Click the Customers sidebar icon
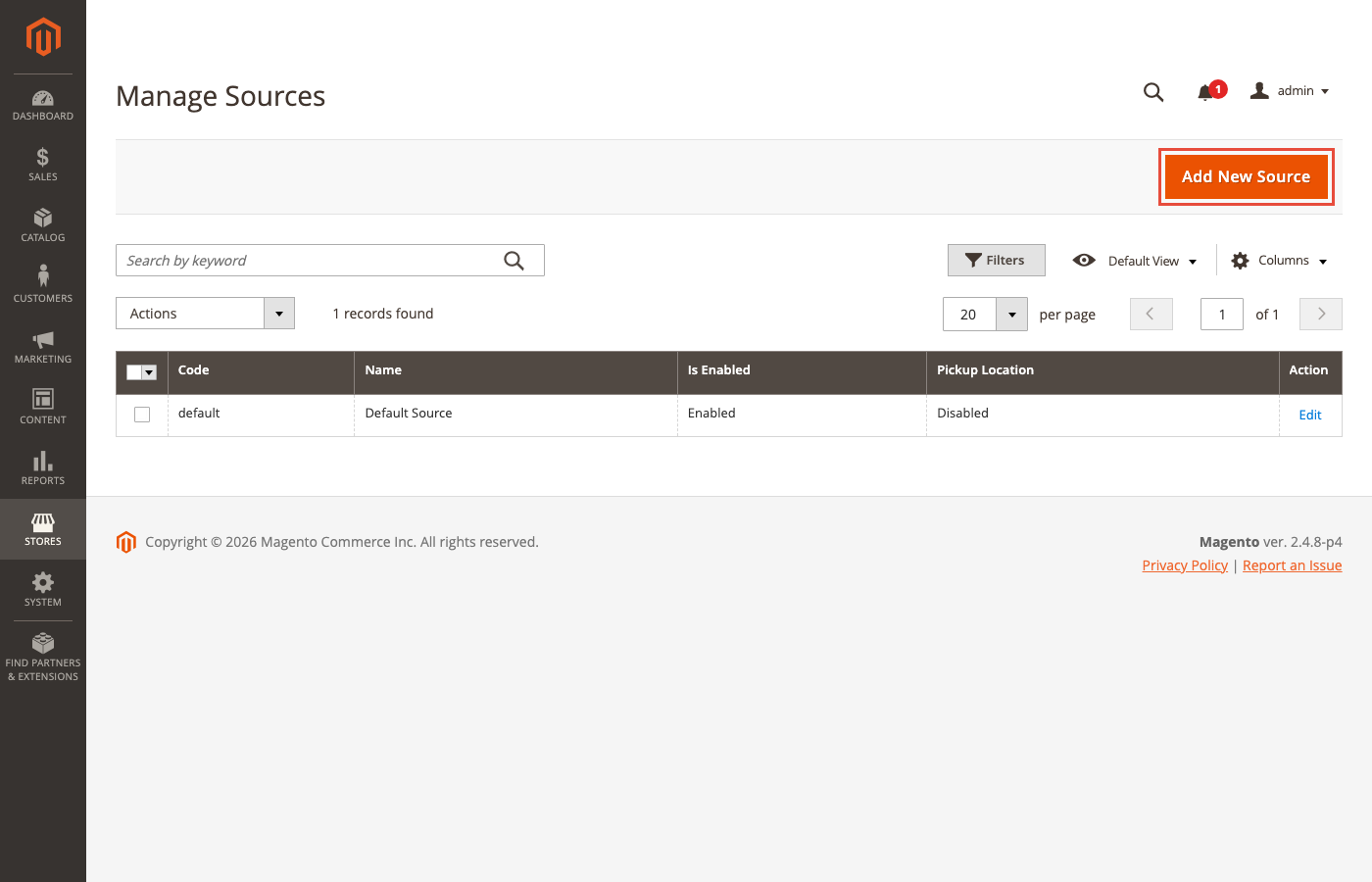The height and width of the screenshot is (882, 1372). point(42,283)
